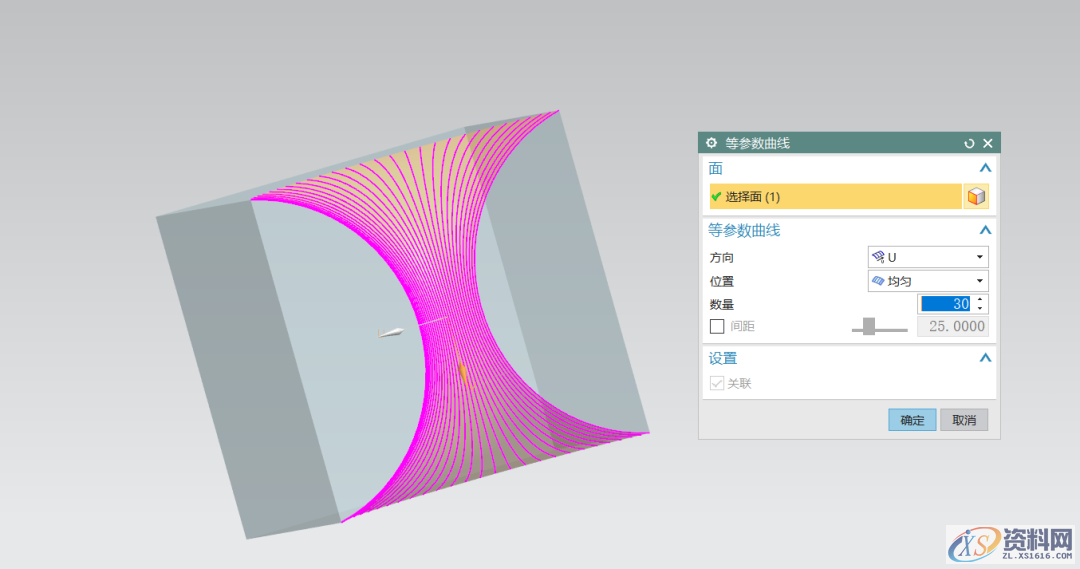Select the 选择面 (1) row

(x=835, y=197)
